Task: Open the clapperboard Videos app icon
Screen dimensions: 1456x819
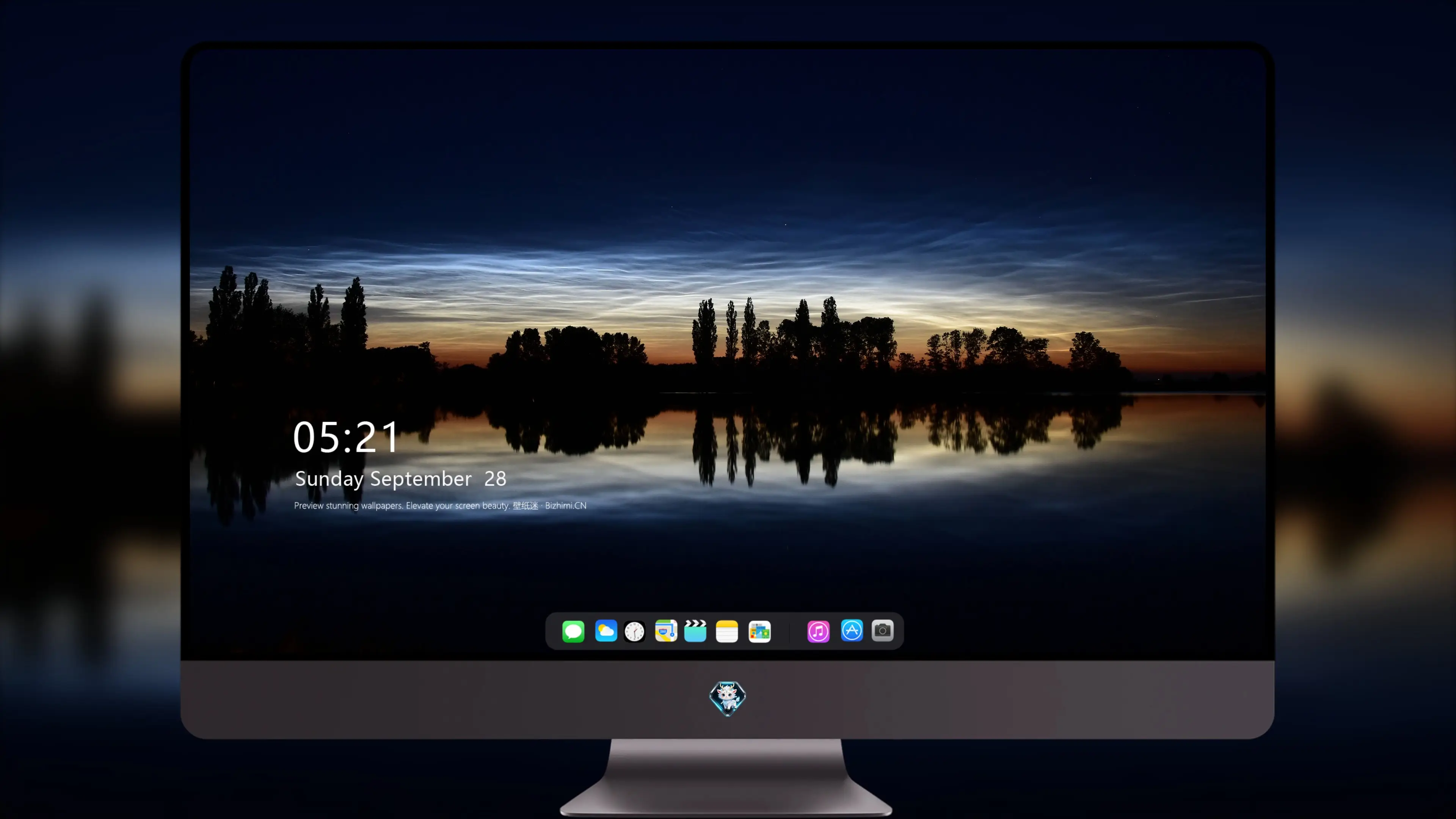Action: pos(695,631)
